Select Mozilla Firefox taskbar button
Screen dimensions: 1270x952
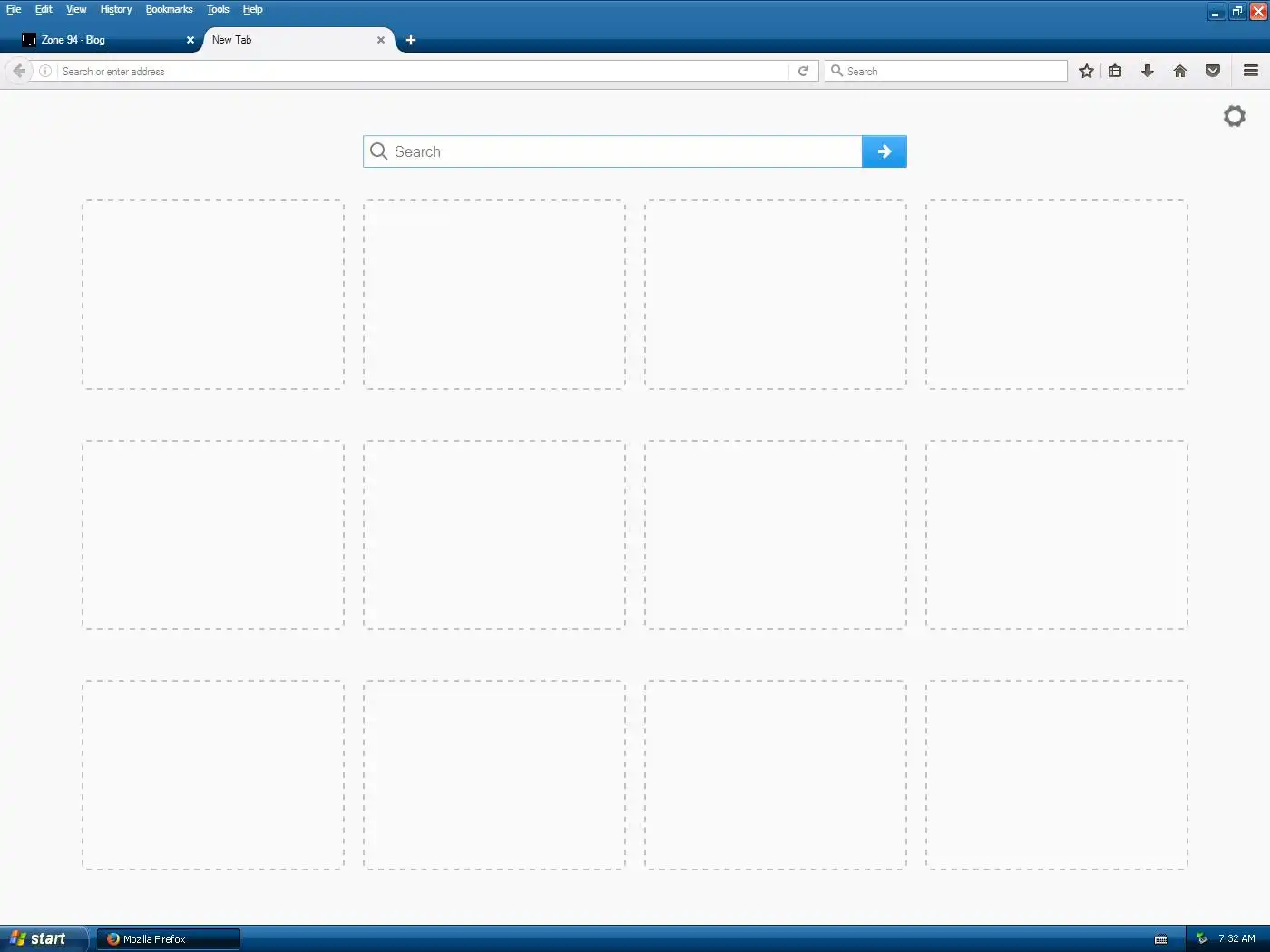[x=169, y=939]
